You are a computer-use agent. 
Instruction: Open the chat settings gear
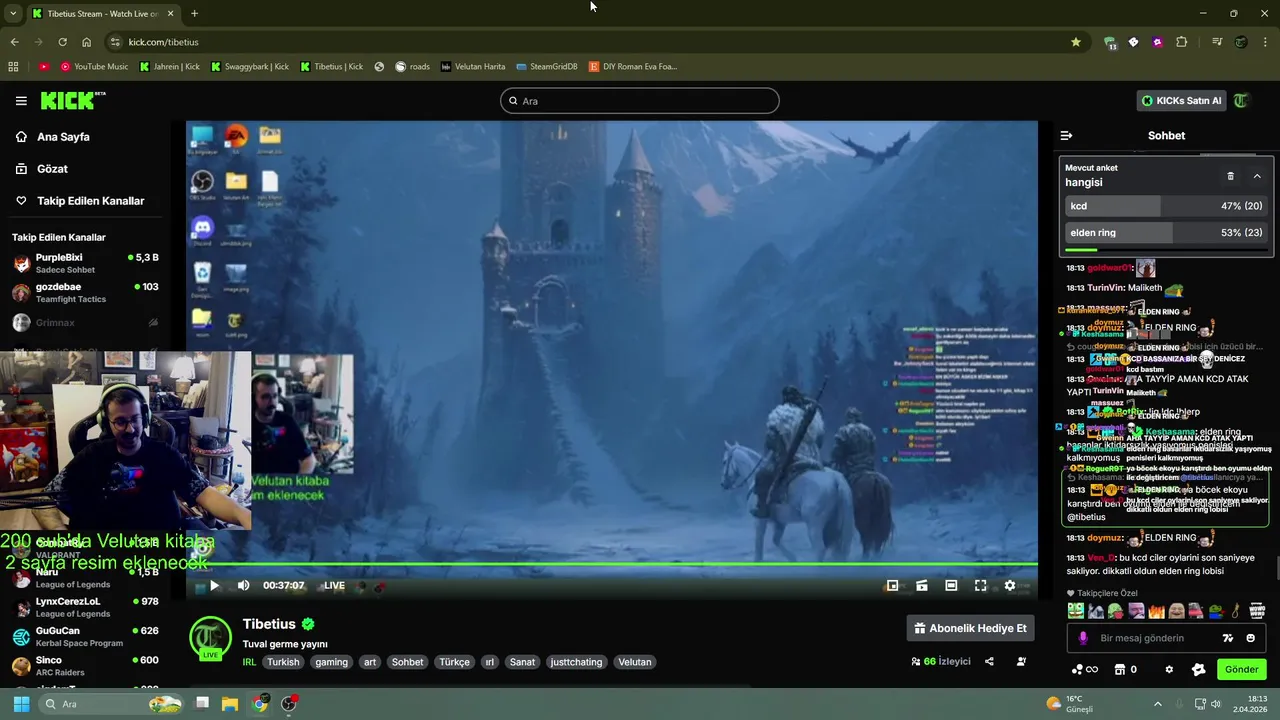tap(1169, 670)
